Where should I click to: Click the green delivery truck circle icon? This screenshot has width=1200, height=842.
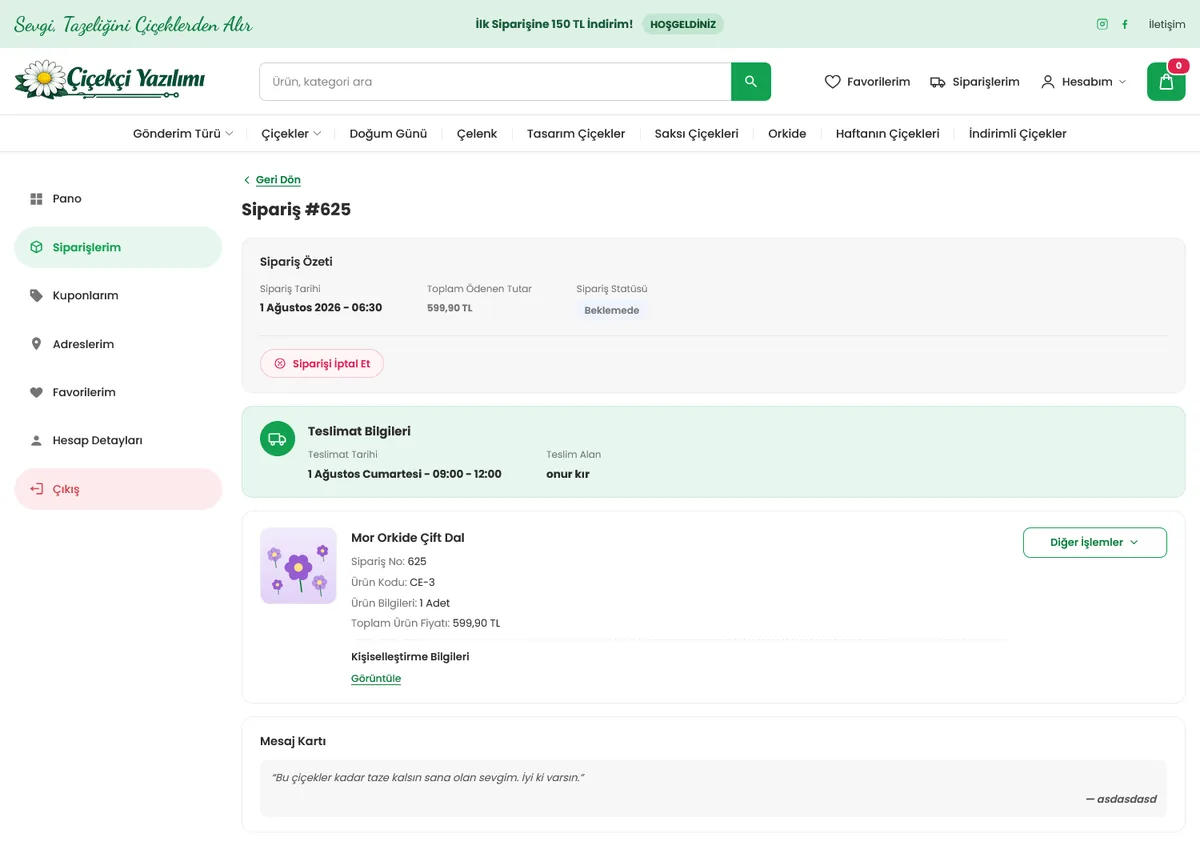278,439
